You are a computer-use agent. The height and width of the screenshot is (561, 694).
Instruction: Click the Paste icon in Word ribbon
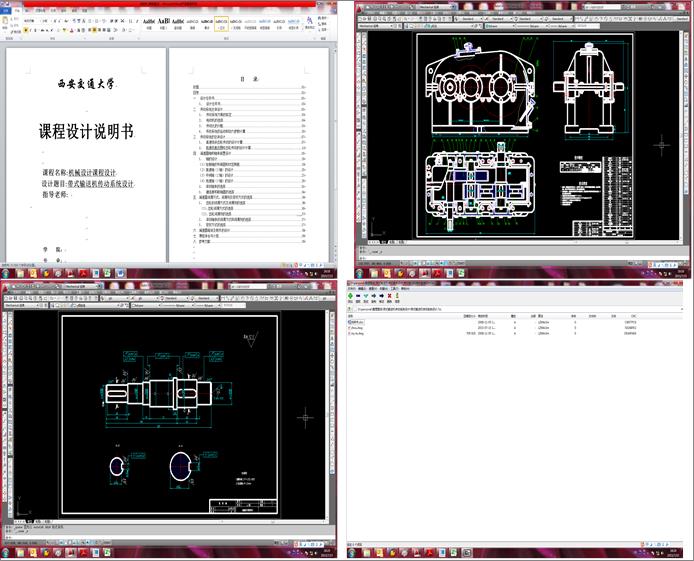click(x=8, y=24)
